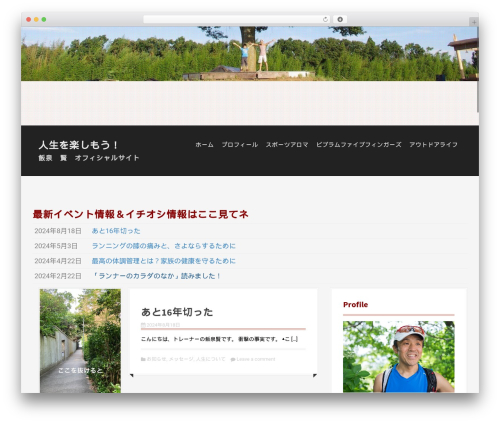
Task: Click date text 2024年8月18日
Action: pyautogui.click(x=58, y=231)
